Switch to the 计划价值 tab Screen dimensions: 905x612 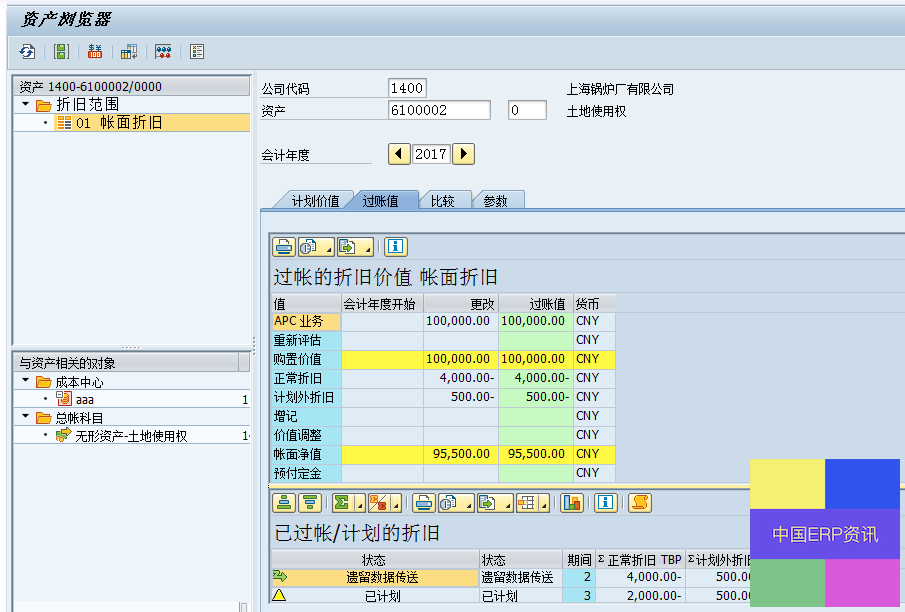(x=314, y=201)
